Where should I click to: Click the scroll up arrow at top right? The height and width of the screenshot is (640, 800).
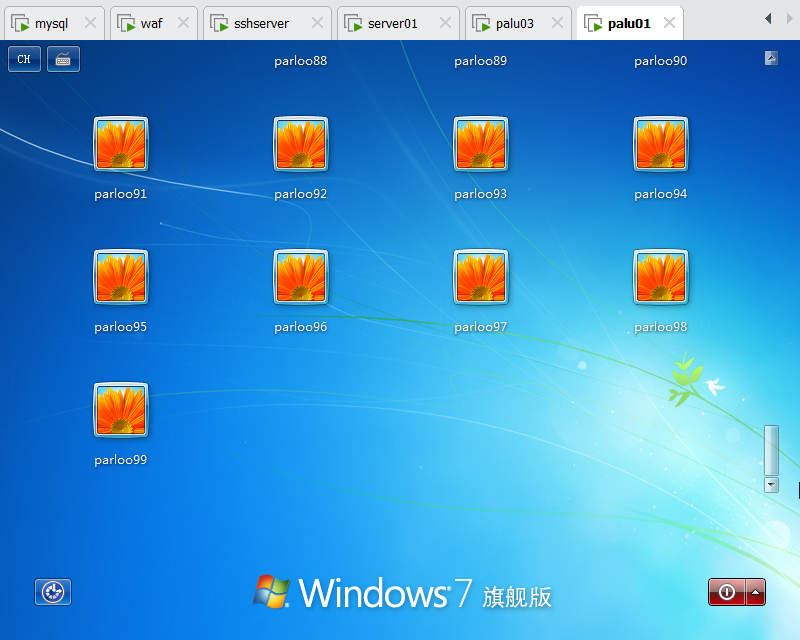click(771, 58)
